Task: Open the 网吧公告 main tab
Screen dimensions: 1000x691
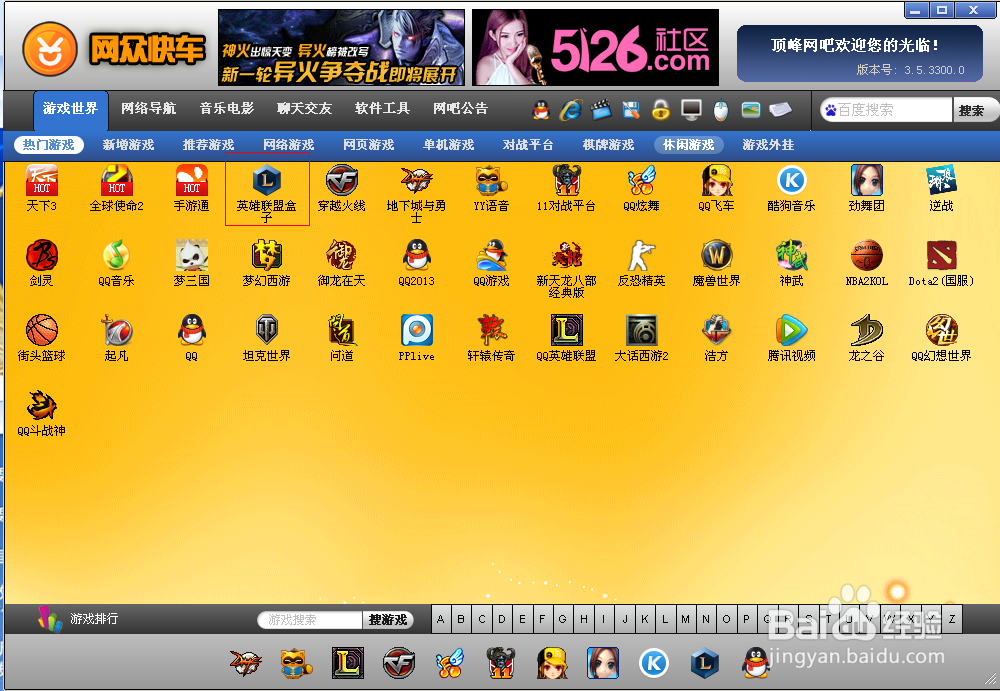Action: tap(460, 108)
